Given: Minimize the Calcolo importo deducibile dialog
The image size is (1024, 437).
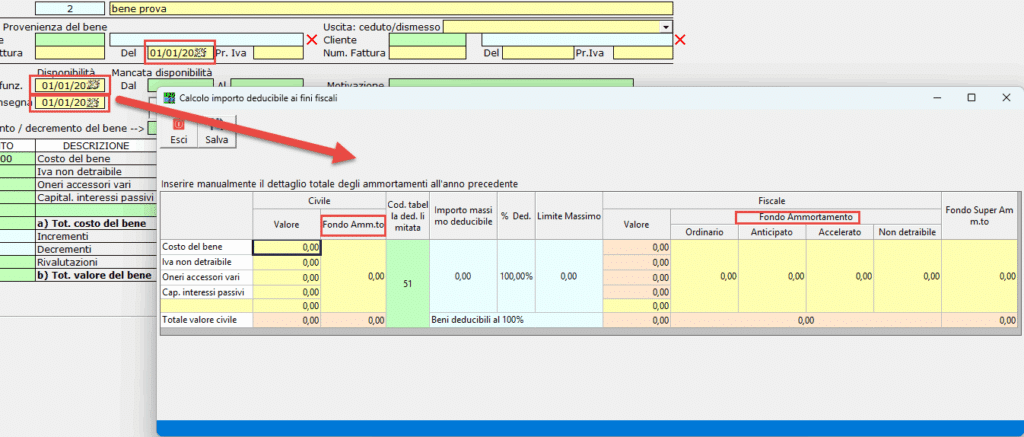Looking at the screenshot, I should [x=927, y=98].
